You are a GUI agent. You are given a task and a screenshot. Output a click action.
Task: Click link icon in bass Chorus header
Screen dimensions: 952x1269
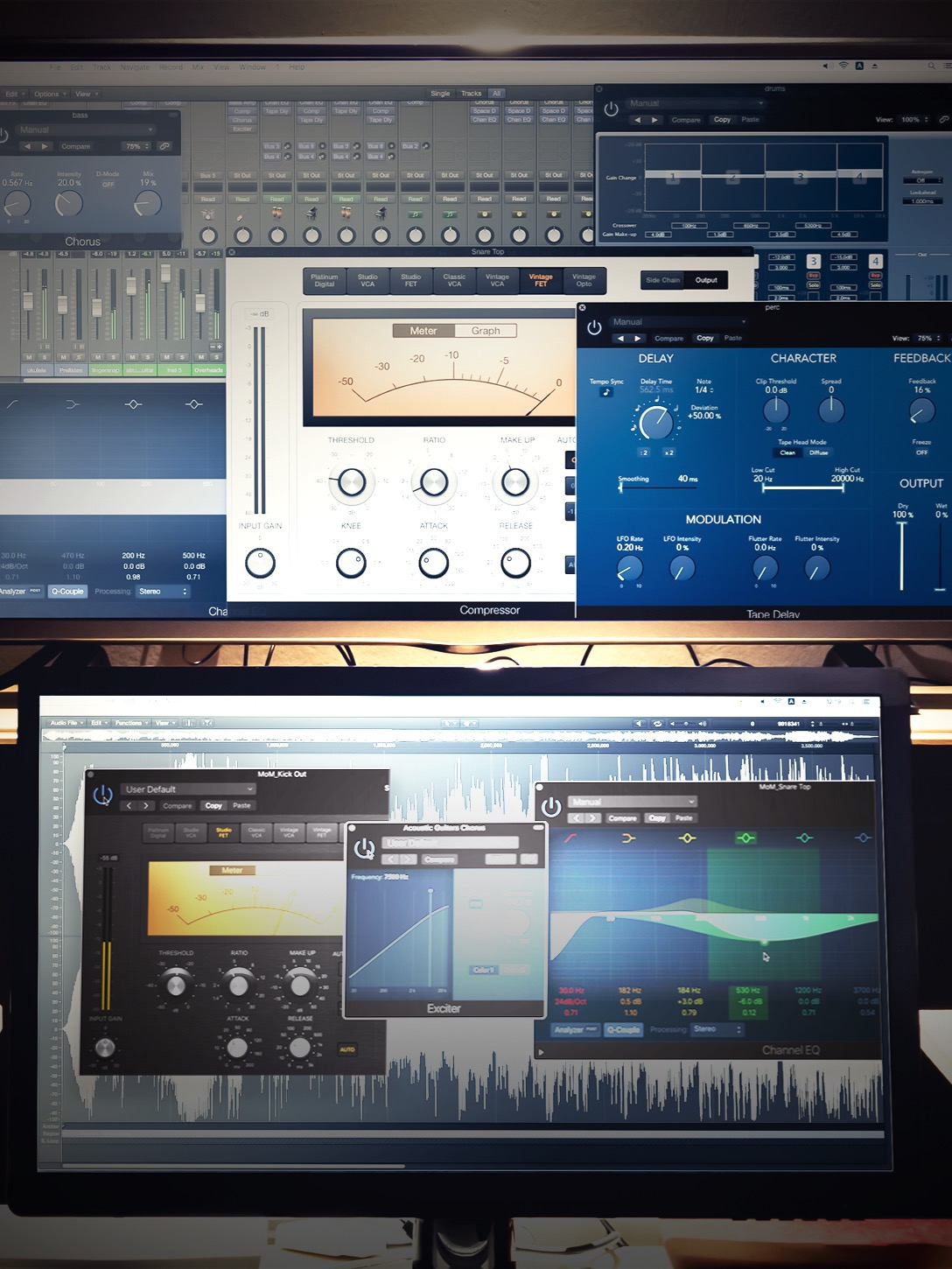[x=164, y=146]
